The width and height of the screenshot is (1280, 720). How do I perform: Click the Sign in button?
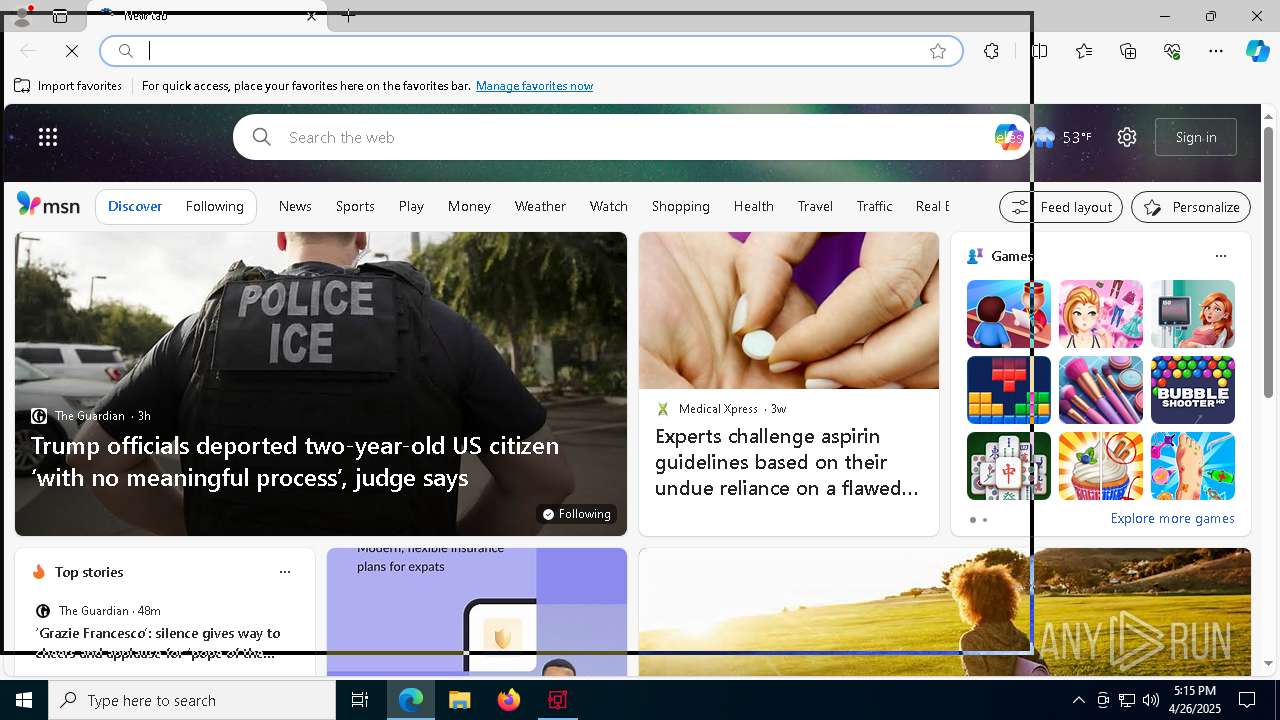coord(1196,137)
